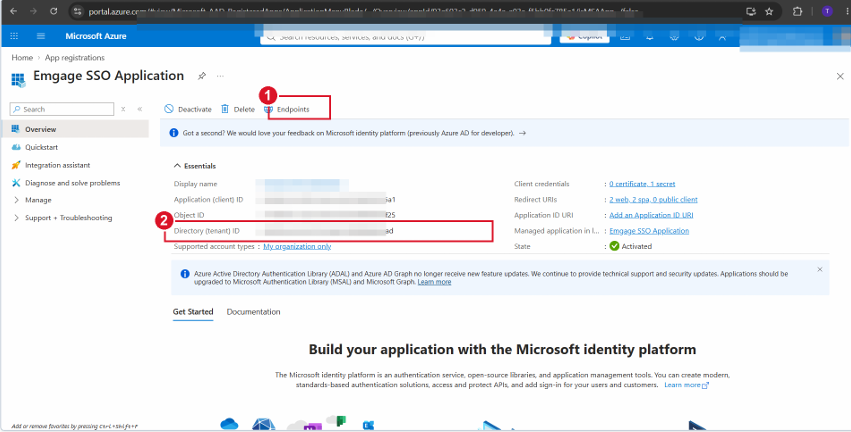The width and height of the screenshot is (851, 432).
Task: Open the '0 certificate, 1 secret' link
Action: tap(642, 184)
